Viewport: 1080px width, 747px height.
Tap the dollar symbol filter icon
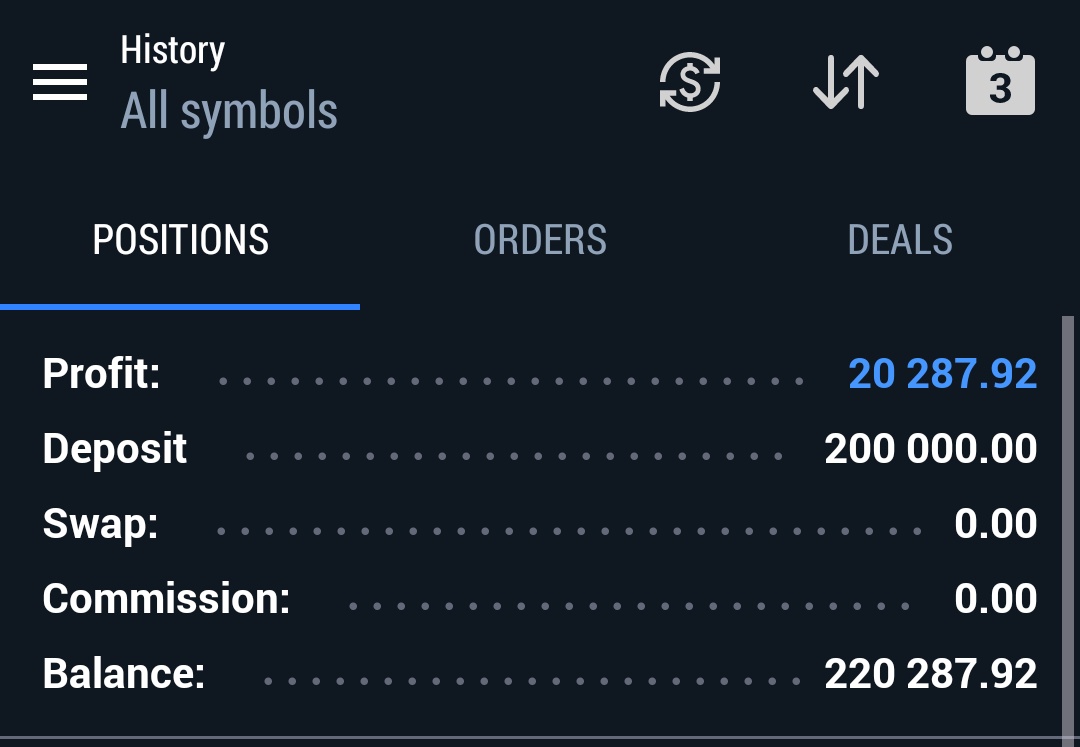click(690, 82)
